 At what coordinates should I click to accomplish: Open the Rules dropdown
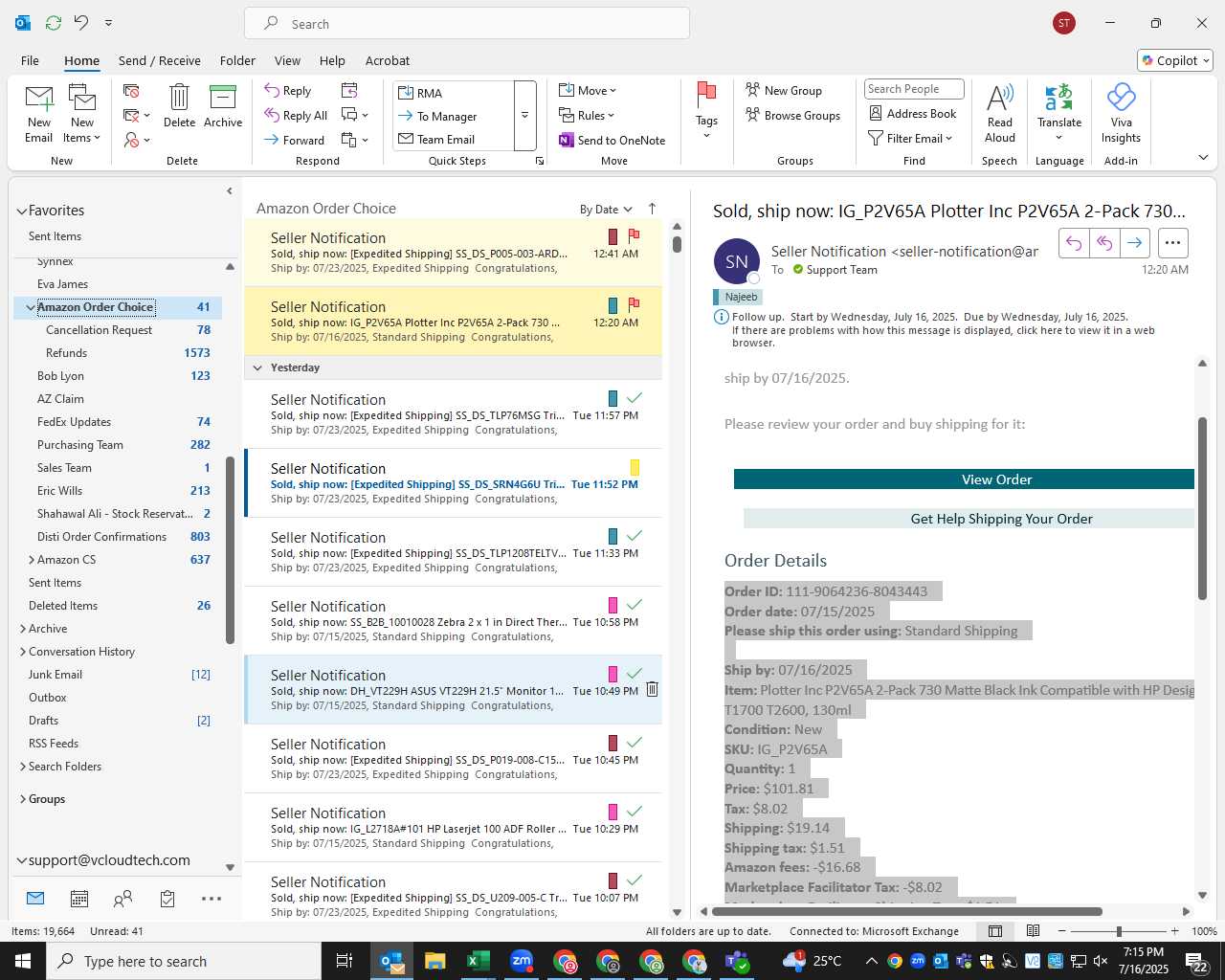point(587,115)
